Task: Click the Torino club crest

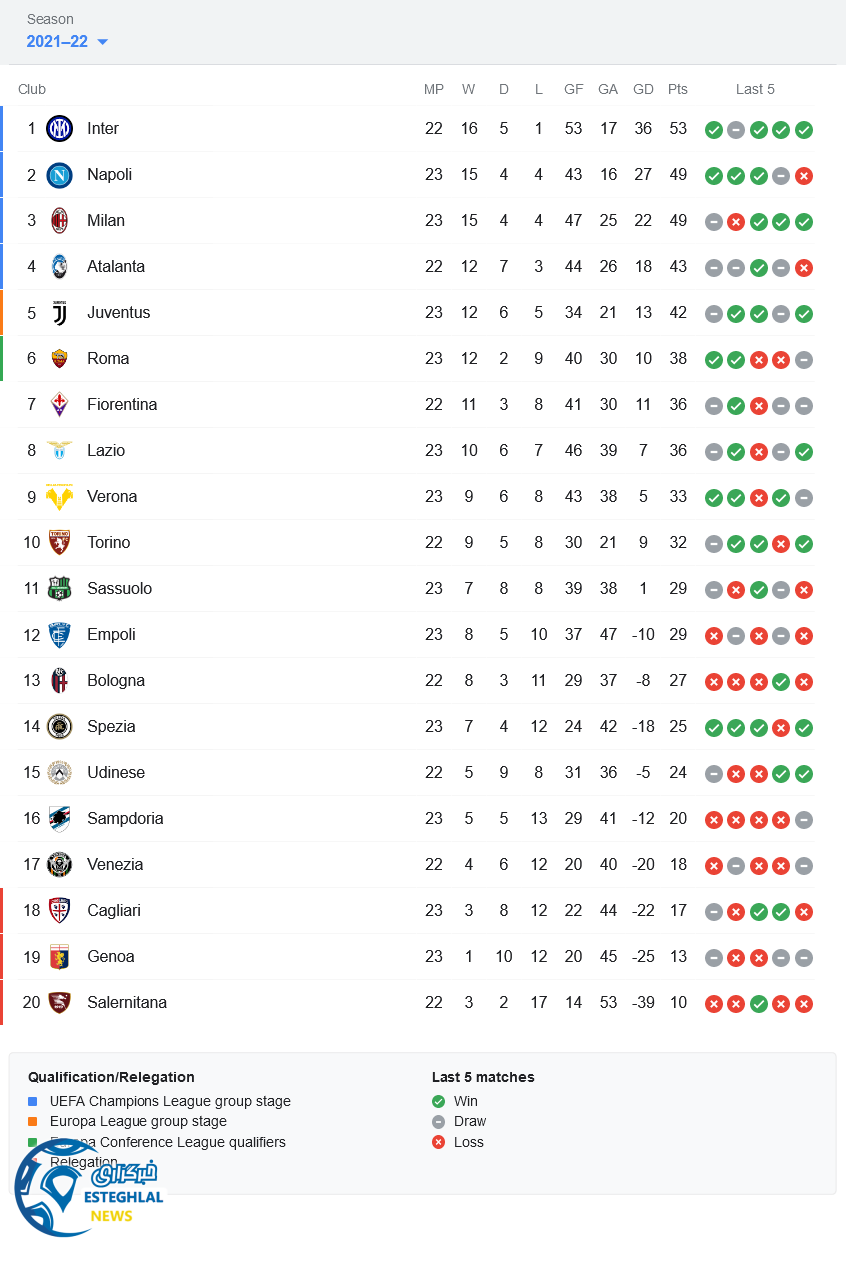Action: (x=60, y=543)
